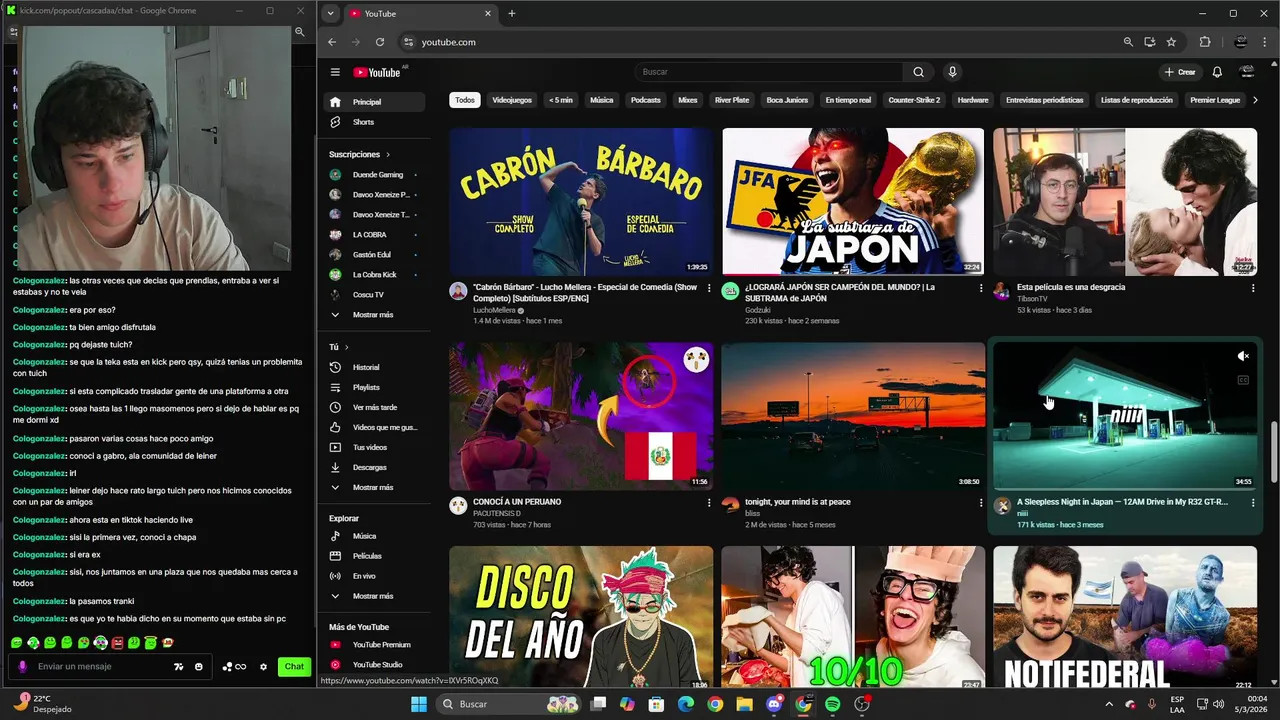This screenshot has height=720, width=1280.
Task: Expand Suscripciones section chevron
Action: pos(388,155)
